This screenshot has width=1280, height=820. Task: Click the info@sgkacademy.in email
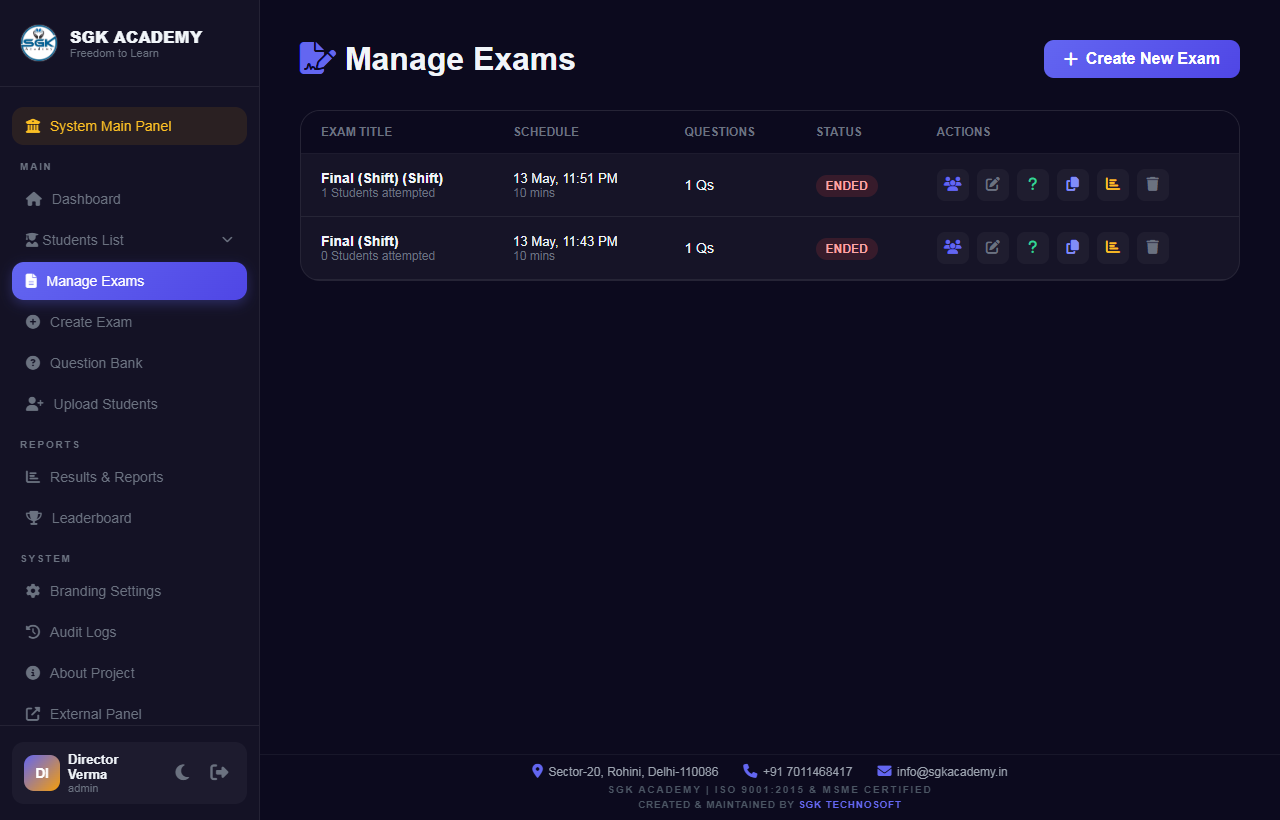[951, 772]
